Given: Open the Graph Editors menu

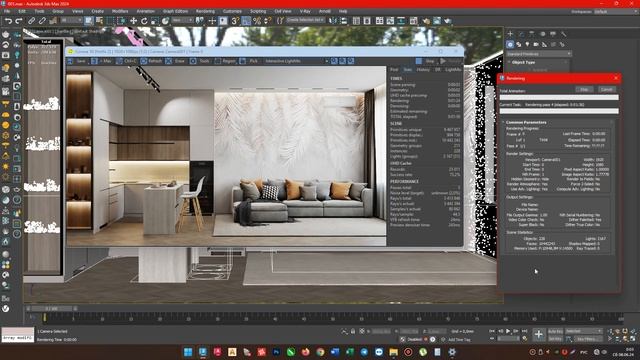Looking at the screenshot, I should tap(176, 11).
